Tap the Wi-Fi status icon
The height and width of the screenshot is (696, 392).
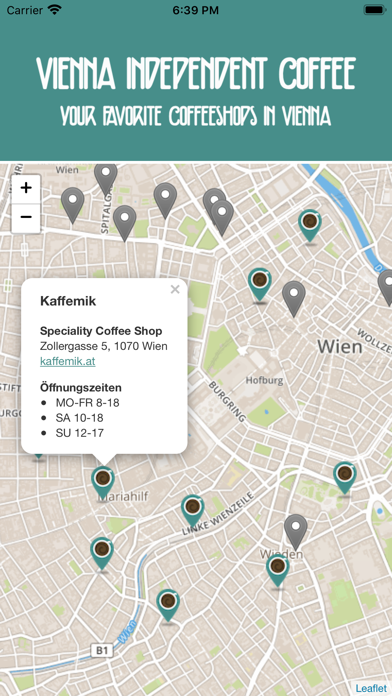55,10
